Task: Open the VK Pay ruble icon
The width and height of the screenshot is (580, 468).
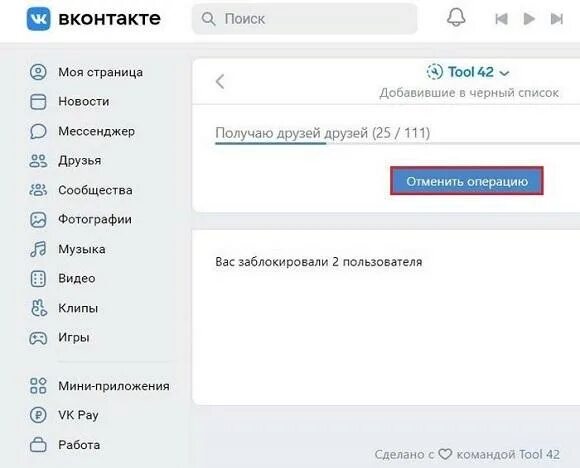Action: click(x=38, y=415)
